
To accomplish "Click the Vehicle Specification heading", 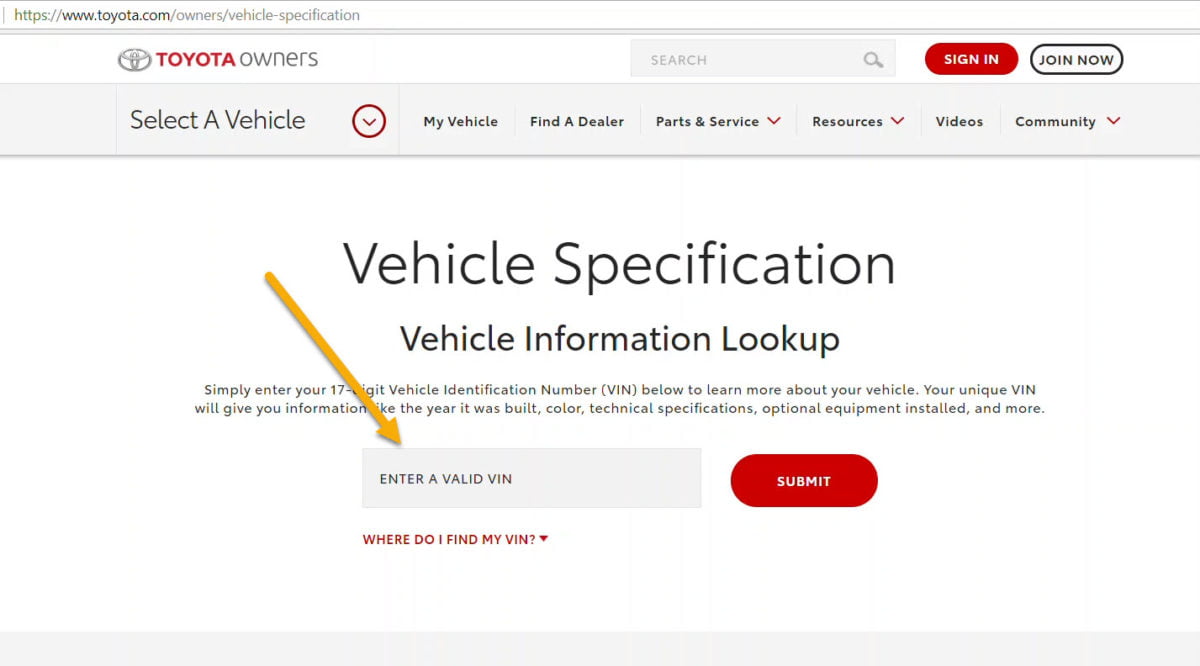I will [619, 264].
